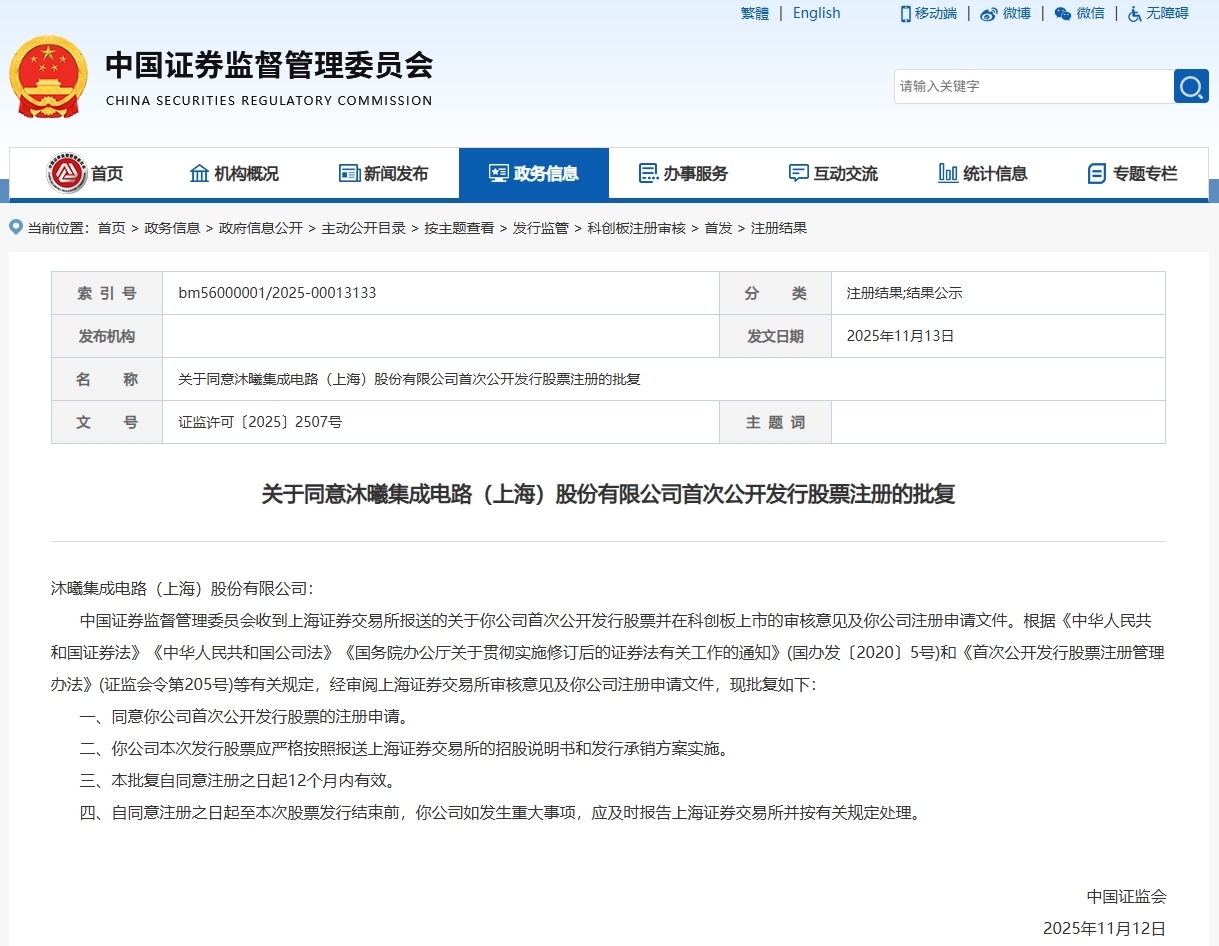Click the mobile version phone icon
Screen dimensions: 1219x946
coord(905,13)
